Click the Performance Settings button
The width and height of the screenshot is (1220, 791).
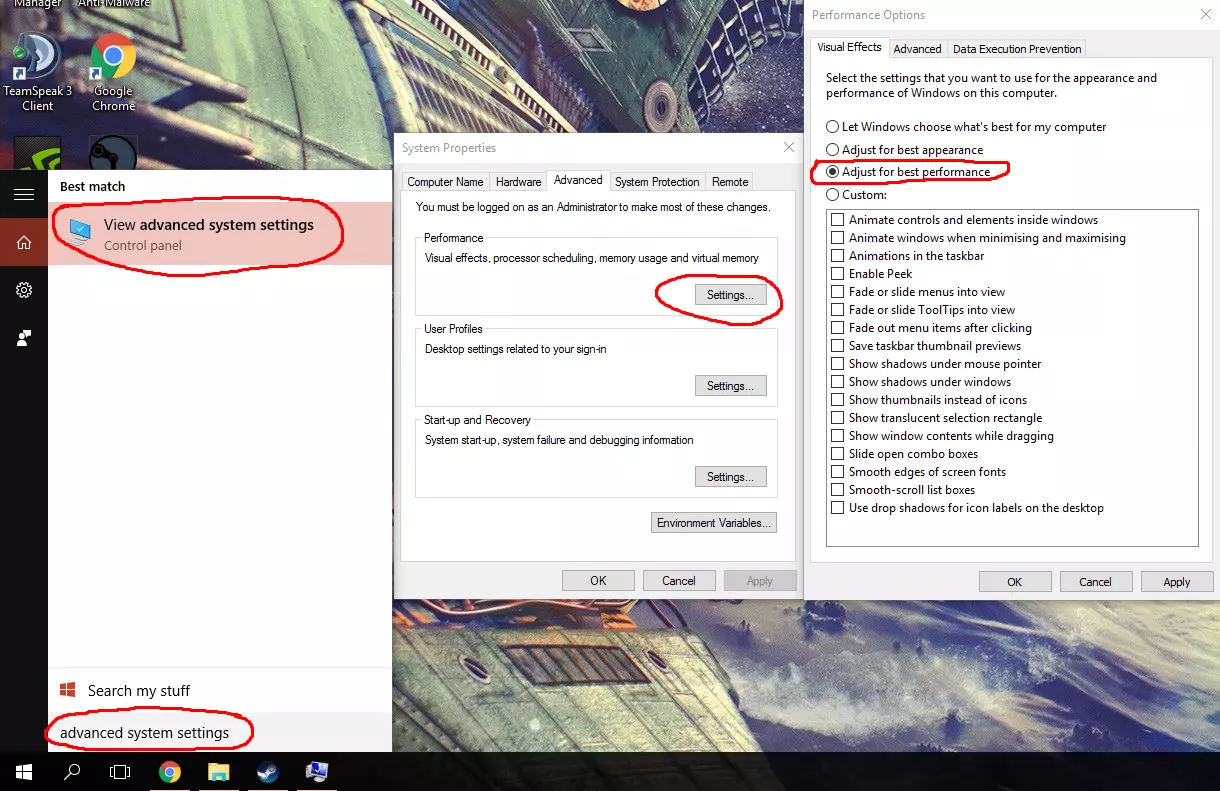(730, 295)
